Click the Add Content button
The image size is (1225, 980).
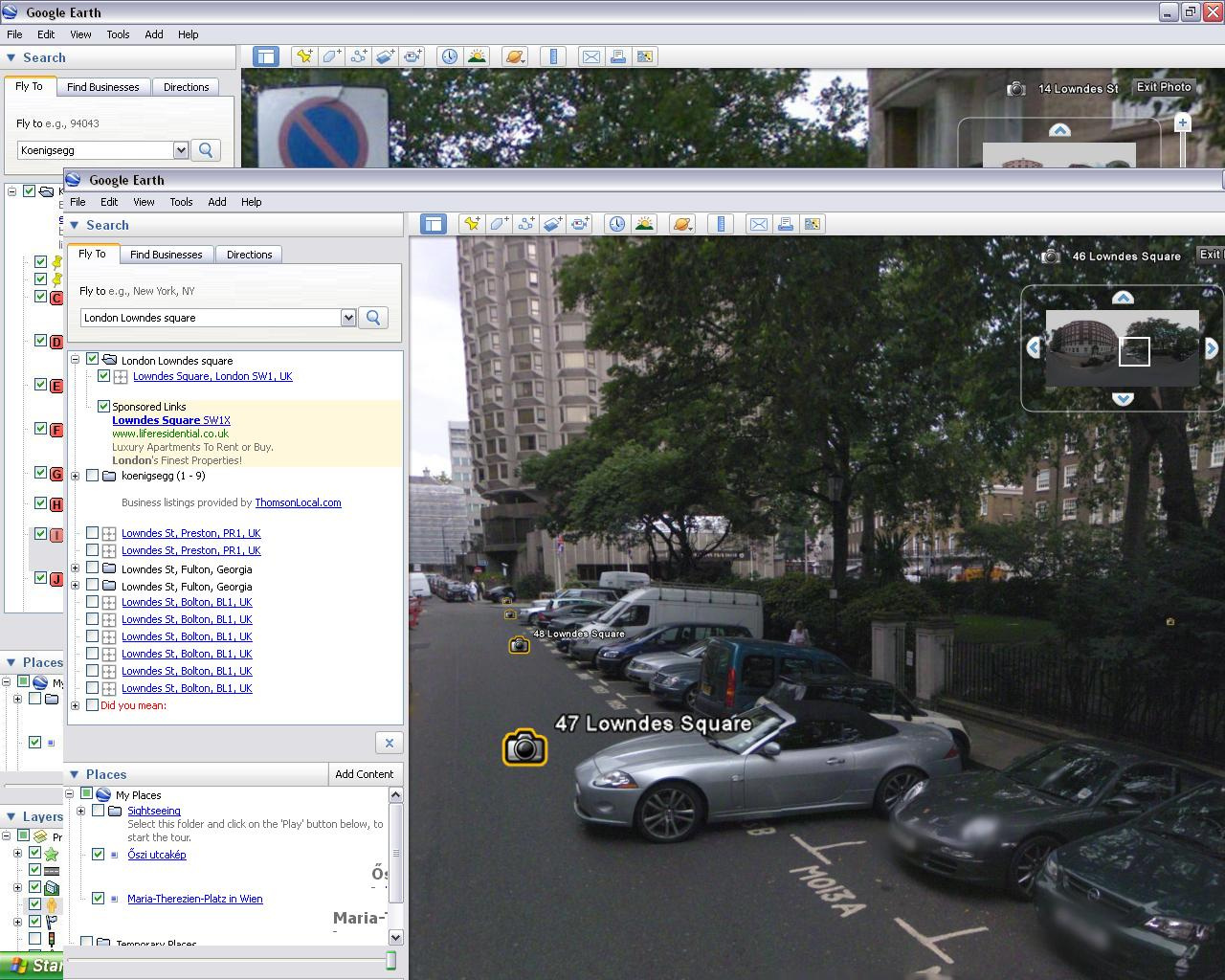pos(364,774)
